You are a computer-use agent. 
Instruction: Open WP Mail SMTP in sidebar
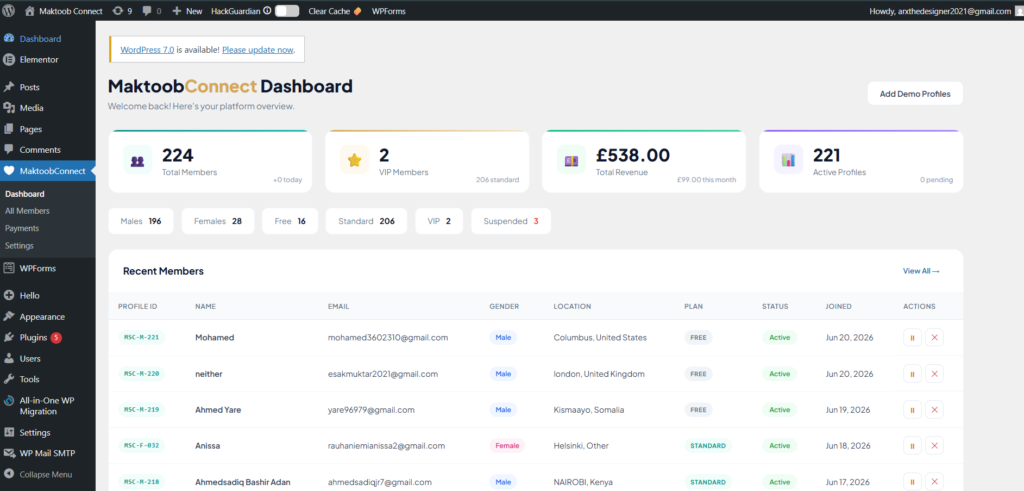(48, 453)
